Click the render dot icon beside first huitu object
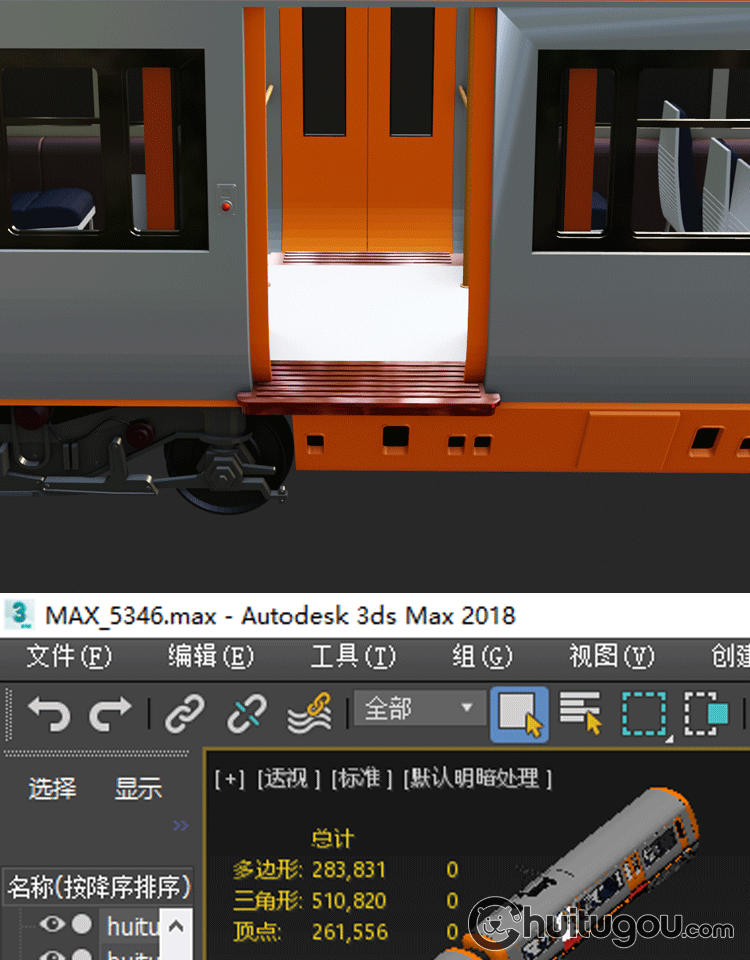The height and width of the screenshot is (960, 750). 82,924
